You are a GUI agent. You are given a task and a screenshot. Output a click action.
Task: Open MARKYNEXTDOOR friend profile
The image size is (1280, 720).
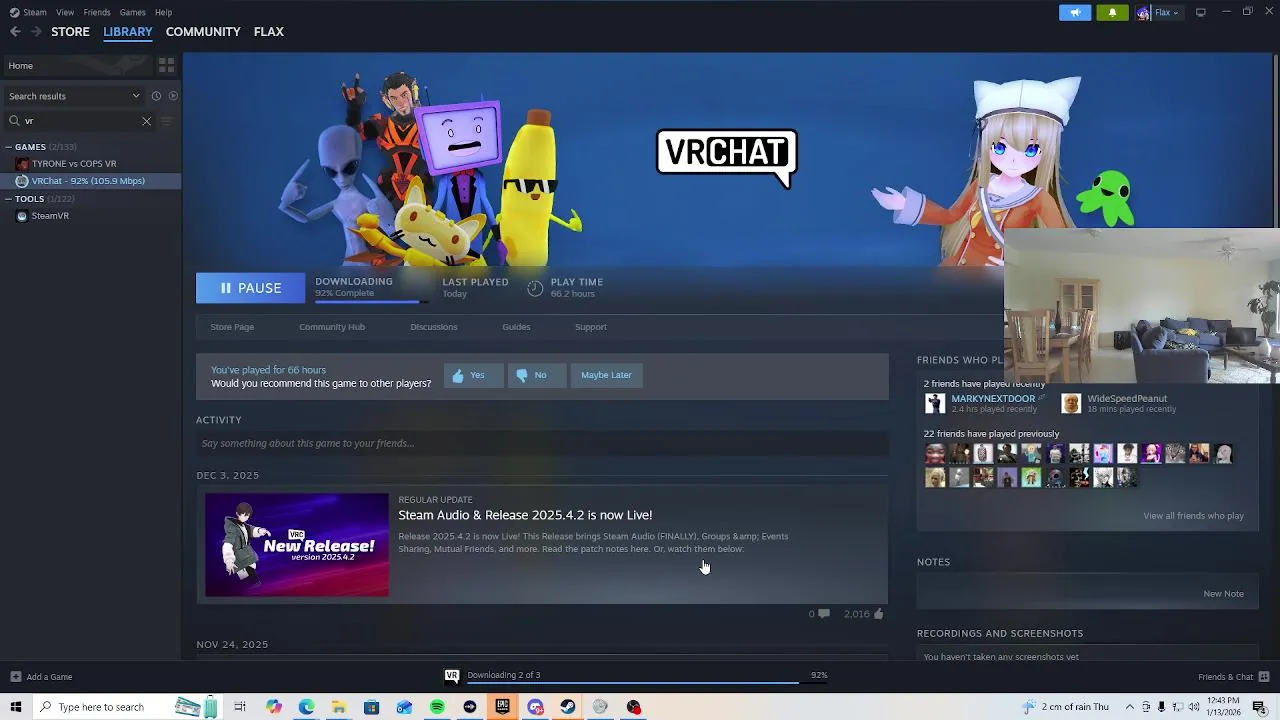click(993, 399)
